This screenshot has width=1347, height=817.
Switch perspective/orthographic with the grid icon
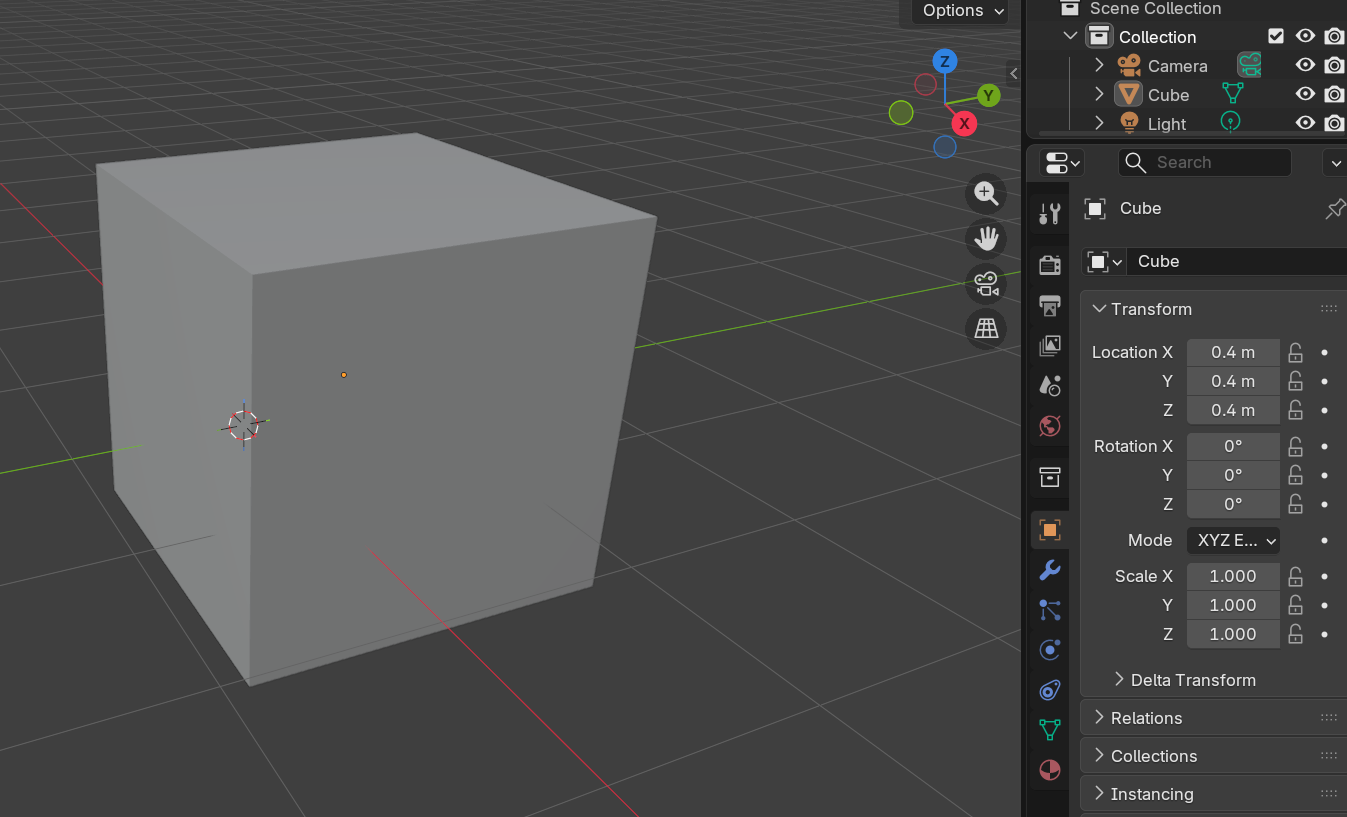point(986,329)
